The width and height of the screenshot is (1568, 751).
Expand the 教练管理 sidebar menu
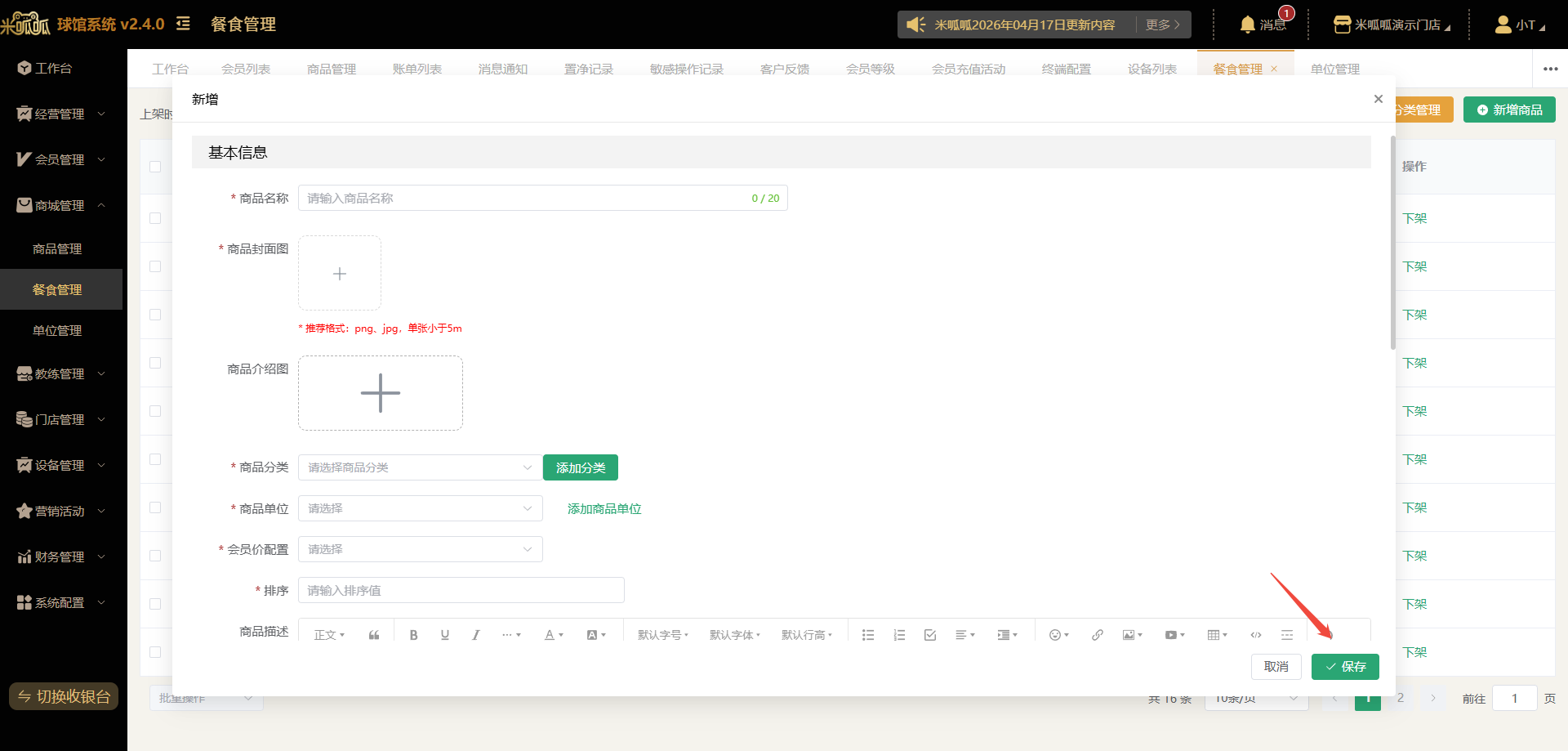(x=61, y=374)
